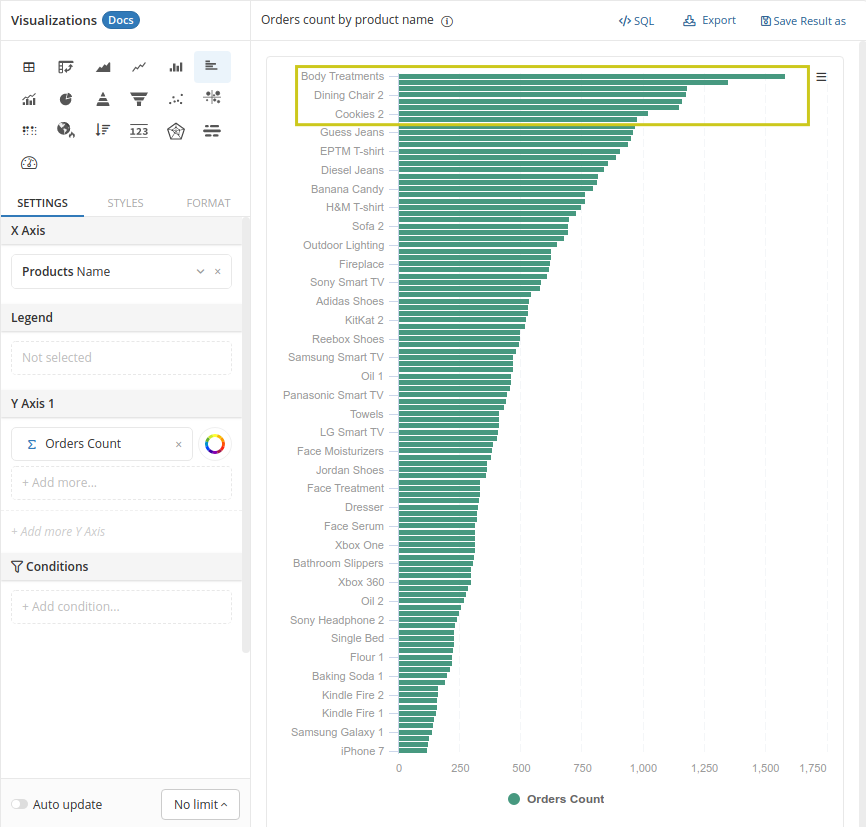The image size is (866, 827).
Task: Click the Legend Not selected field
Action: pos(122,357)
